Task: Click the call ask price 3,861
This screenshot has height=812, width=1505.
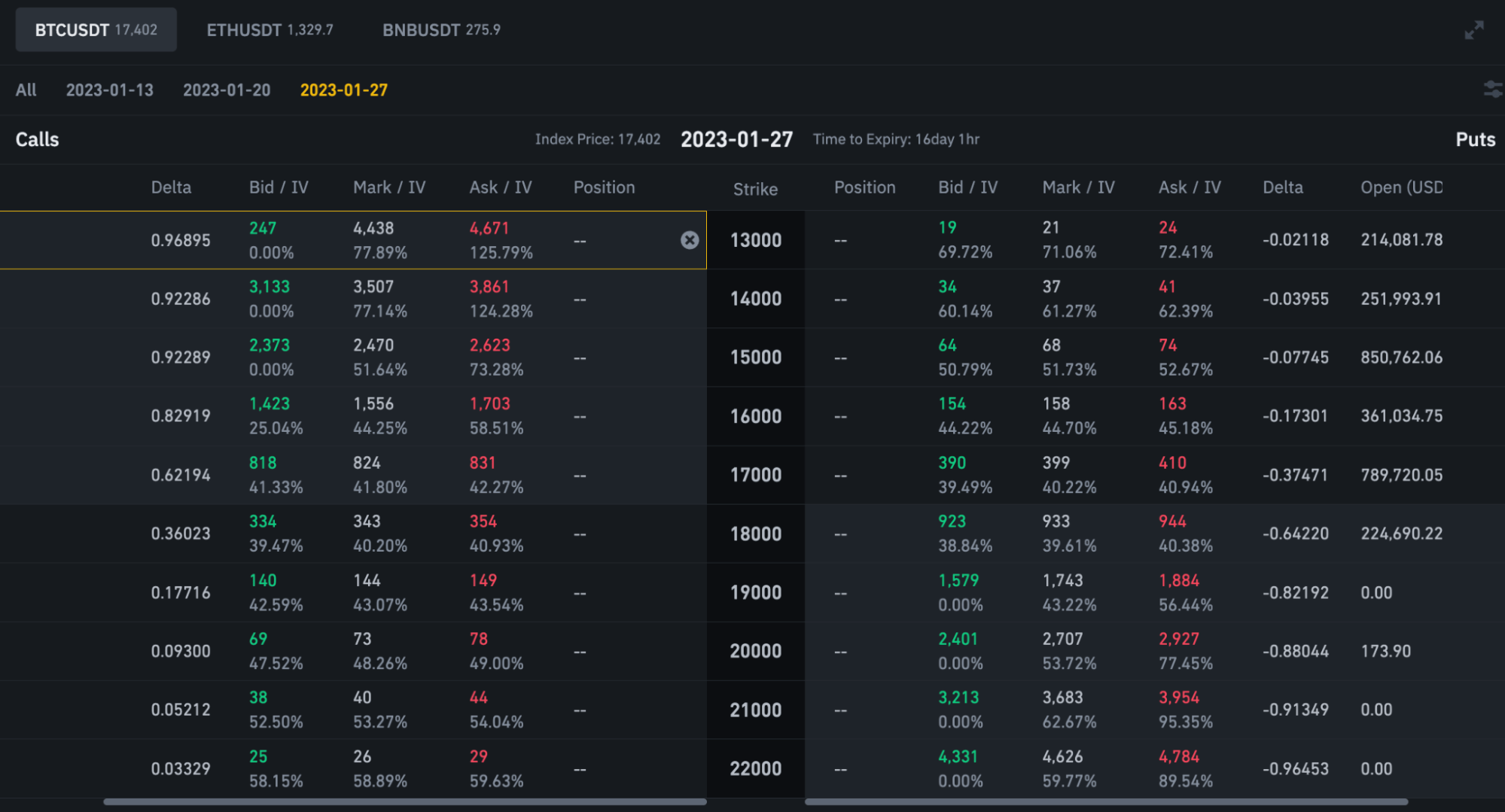Action: 489,287
